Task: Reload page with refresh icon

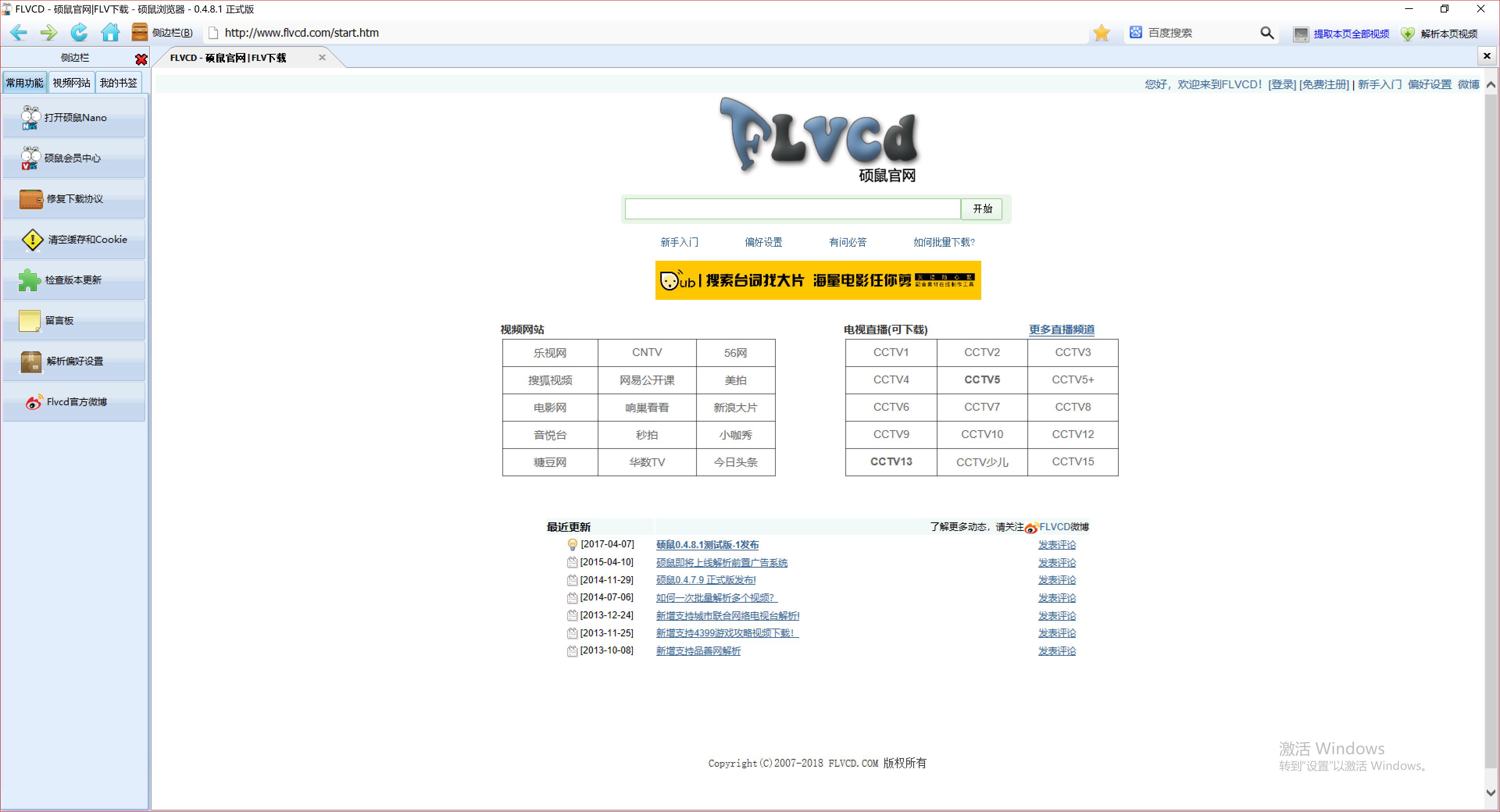Action: [79, 32]
